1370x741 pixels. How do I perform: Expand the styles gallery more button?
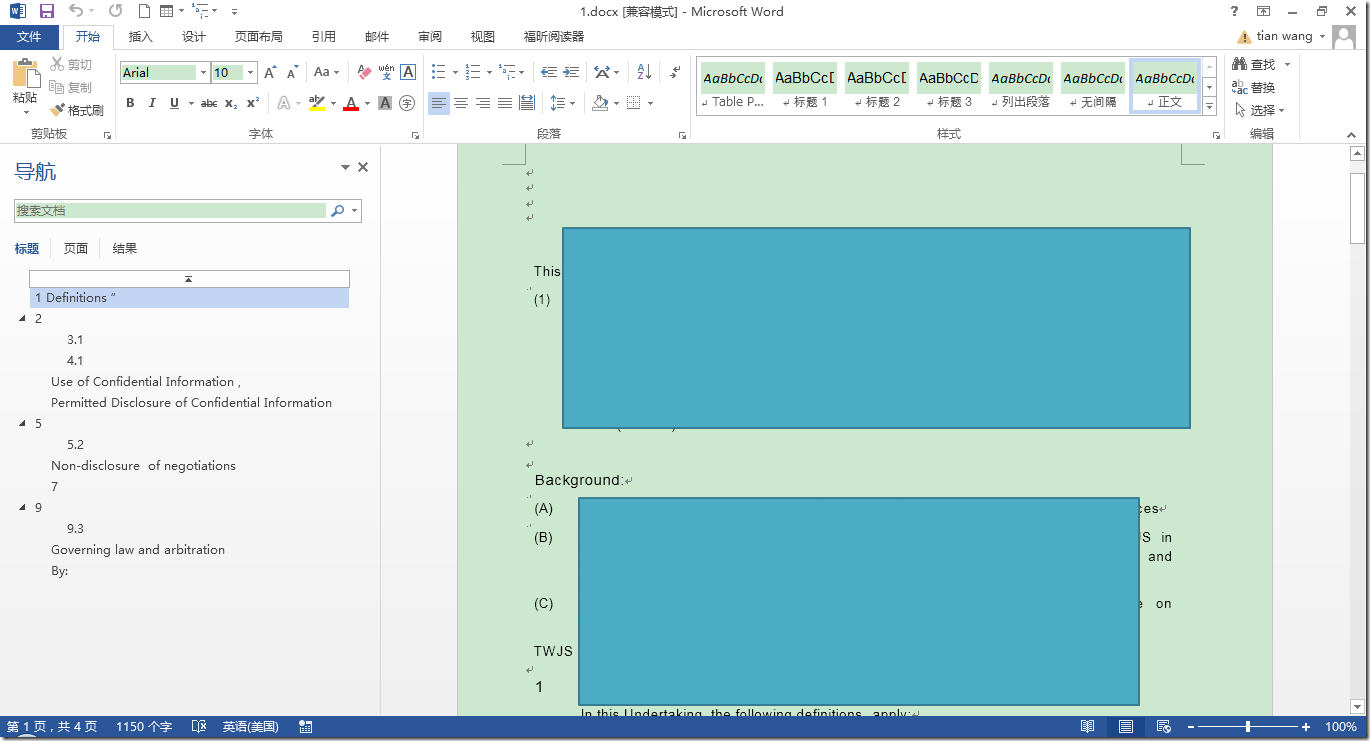click(1209, 106)
